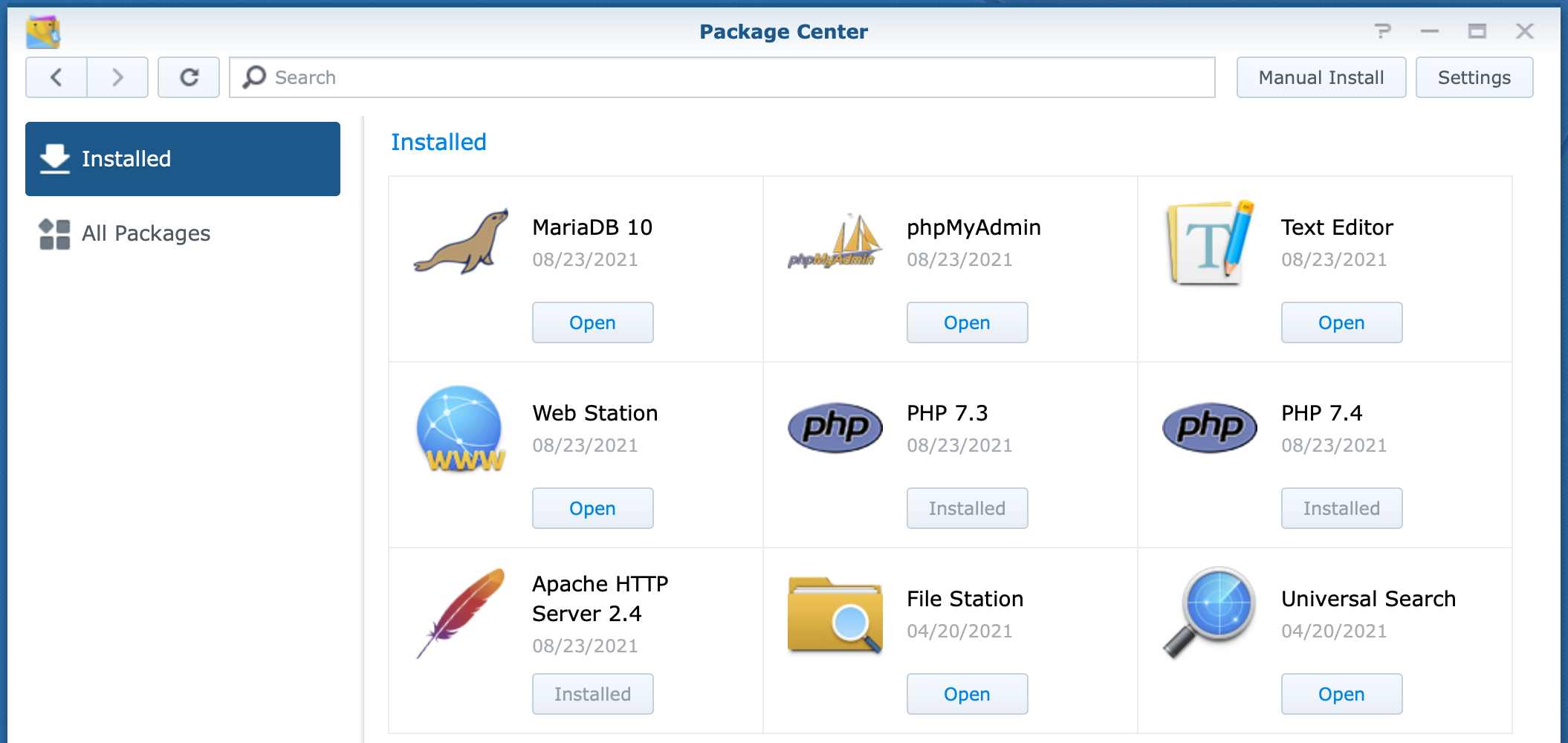Go forward with the right arrow
Screen dimensions: 1568x743
(117, 77)
